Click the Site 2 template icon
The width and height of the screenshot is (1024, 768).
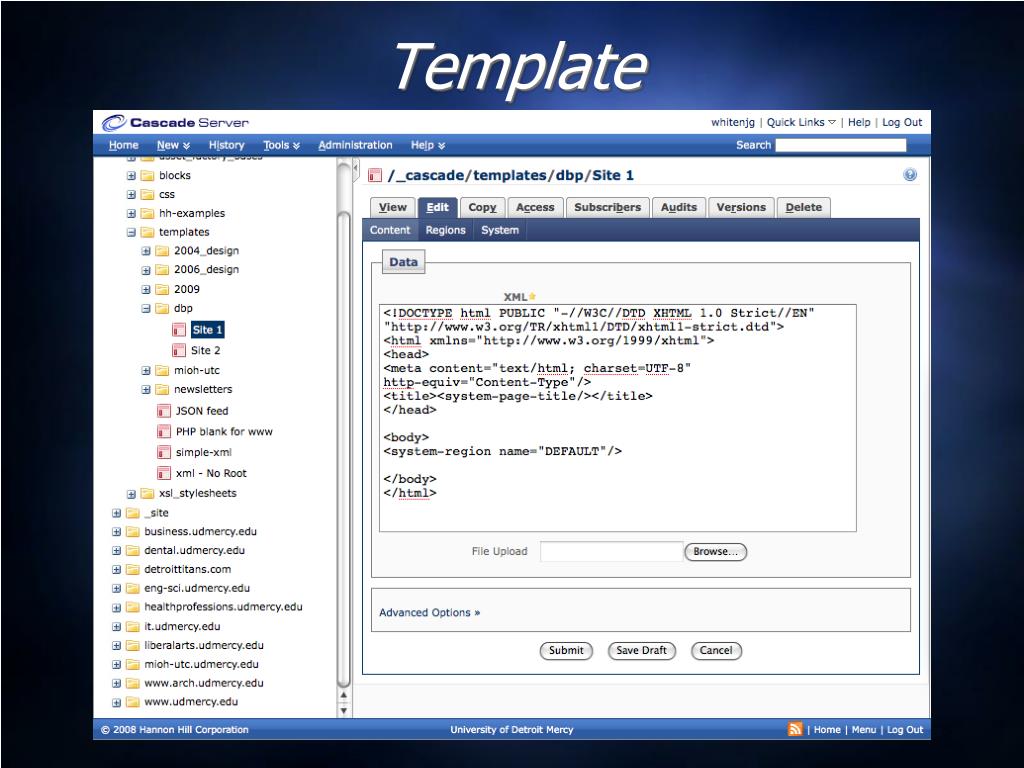pyautogui.click(x=179, y=350)
